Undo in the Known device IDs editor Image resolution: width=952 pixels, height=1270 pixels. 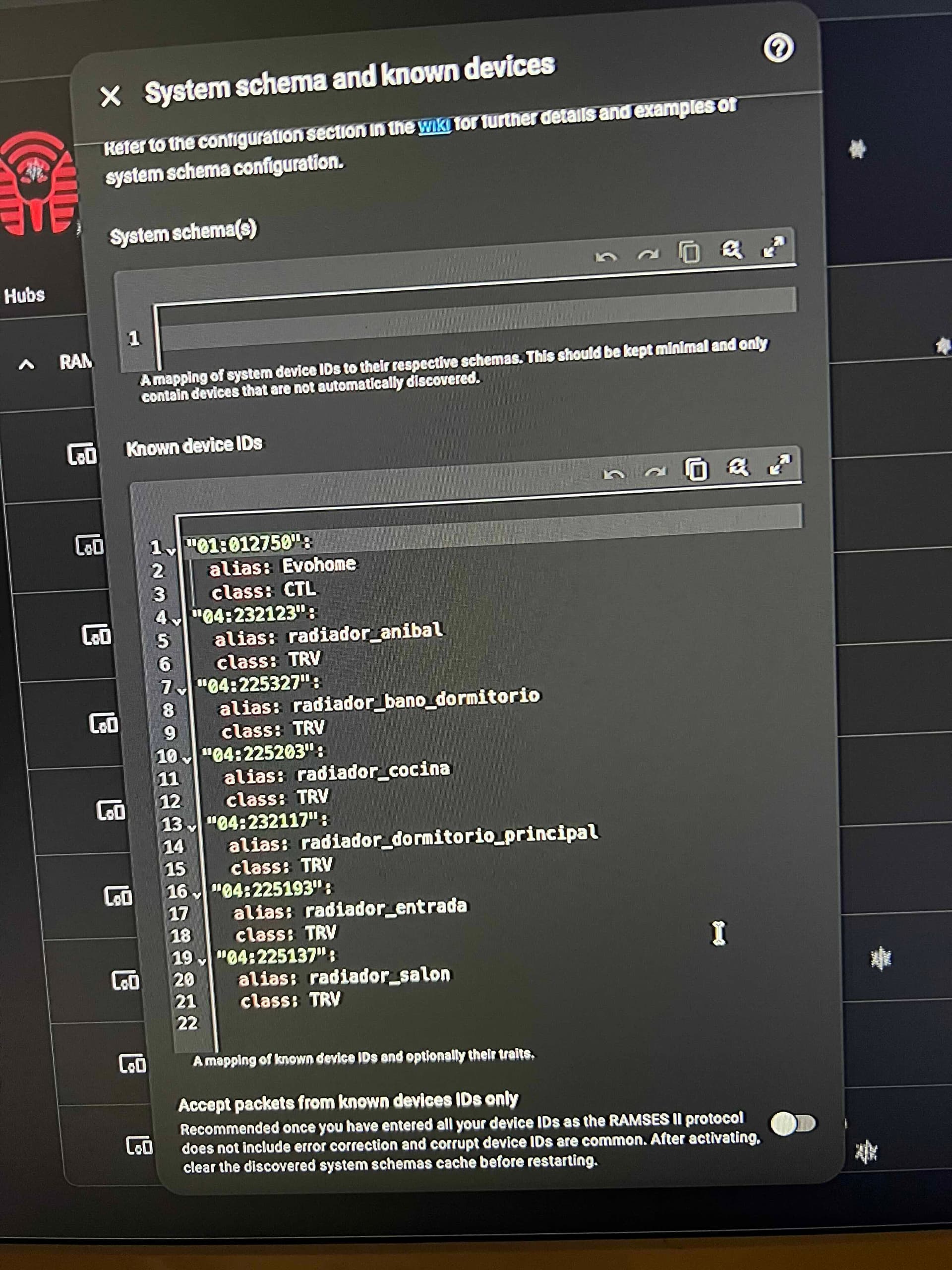[613, 474]
